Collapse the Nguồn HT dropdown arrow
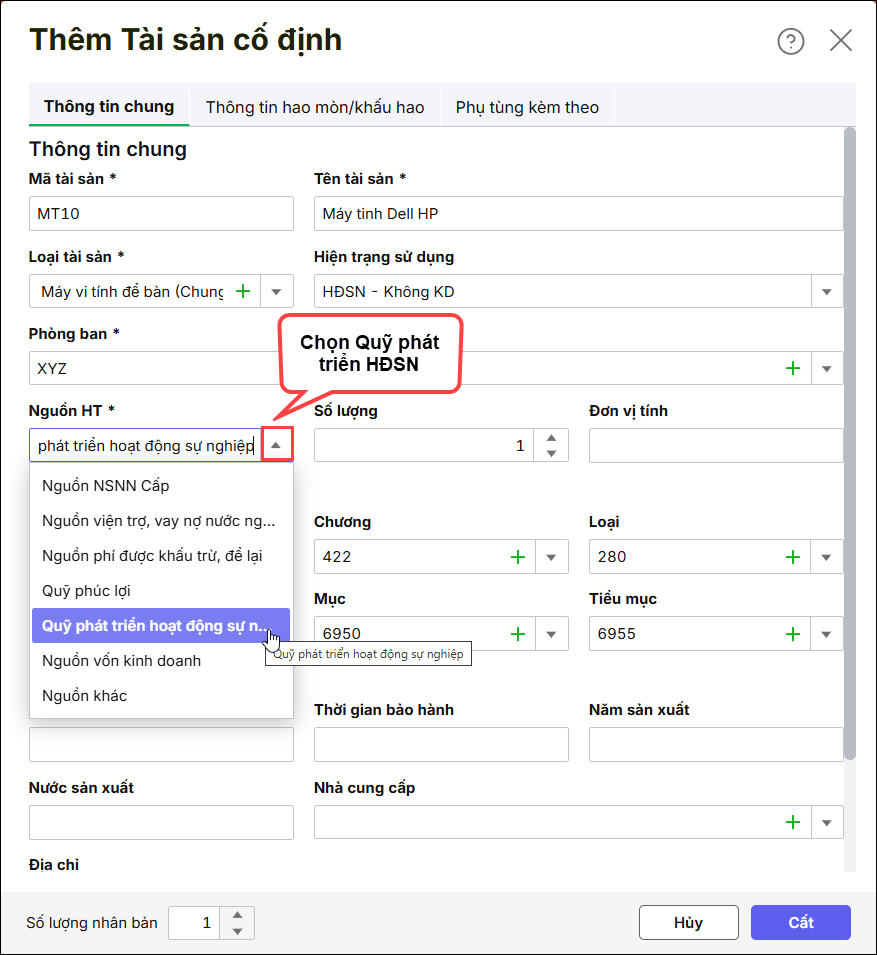Screen dimensions: 877x955 tap(277, 445)
